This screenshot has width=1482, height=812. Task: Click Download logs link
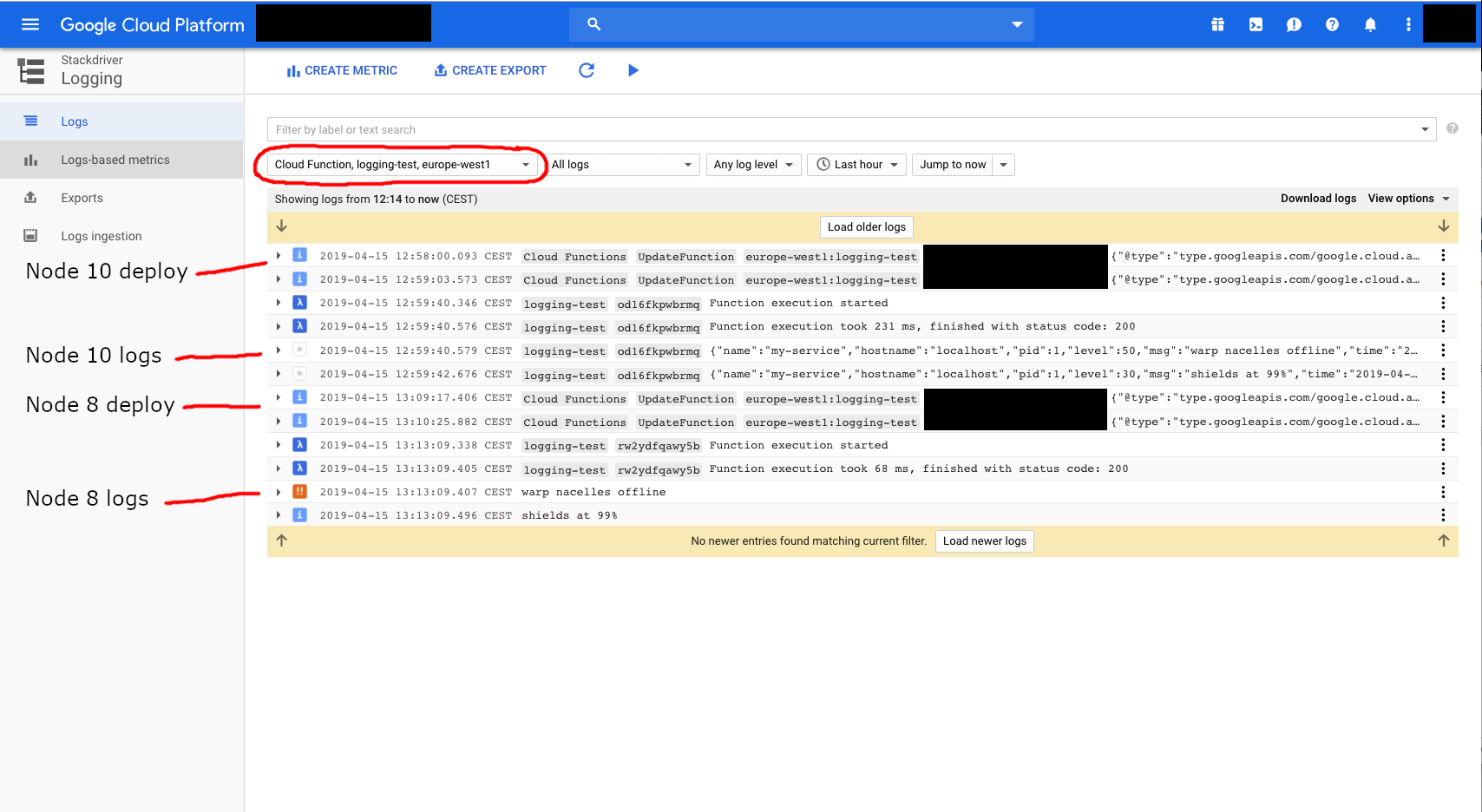click(x=1318, y=199)
